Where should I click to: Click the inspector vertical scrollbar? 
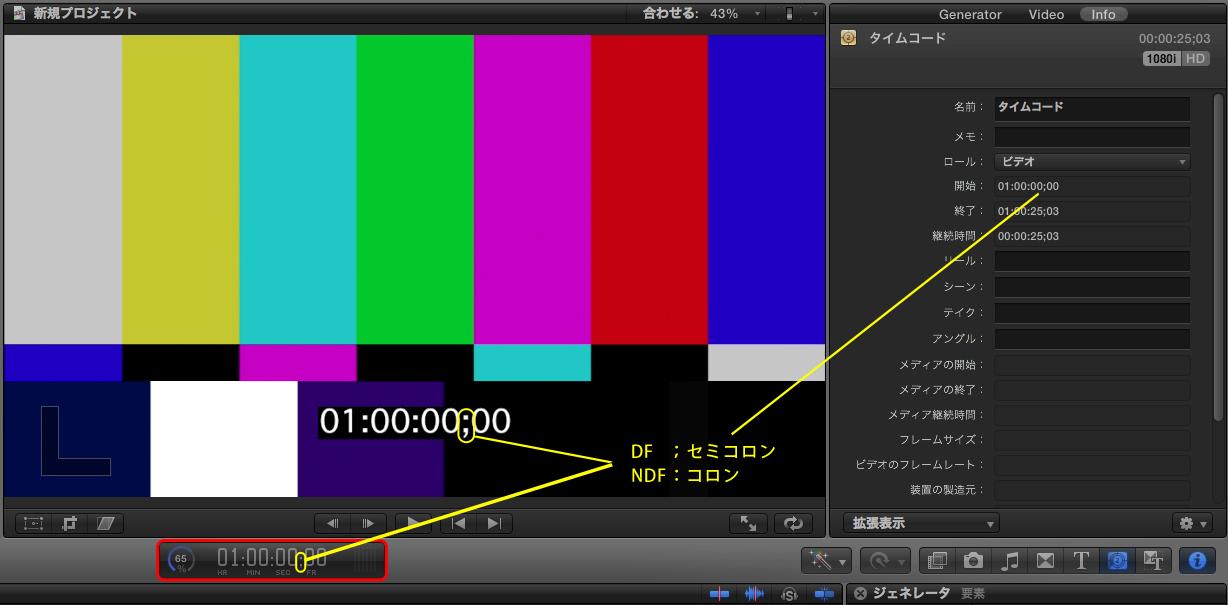coord(1218,256)
